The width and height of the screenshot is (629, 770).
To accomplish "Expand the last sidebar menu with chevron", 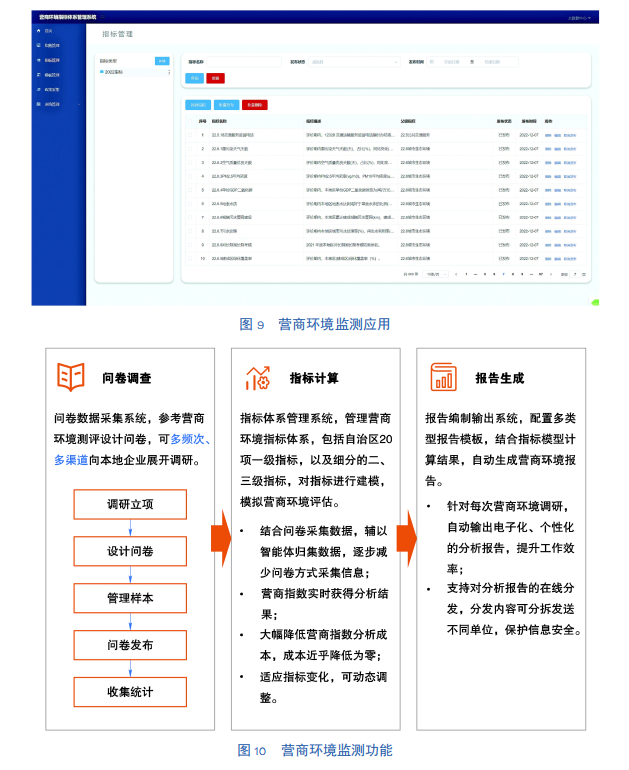I will click(84, 103).
